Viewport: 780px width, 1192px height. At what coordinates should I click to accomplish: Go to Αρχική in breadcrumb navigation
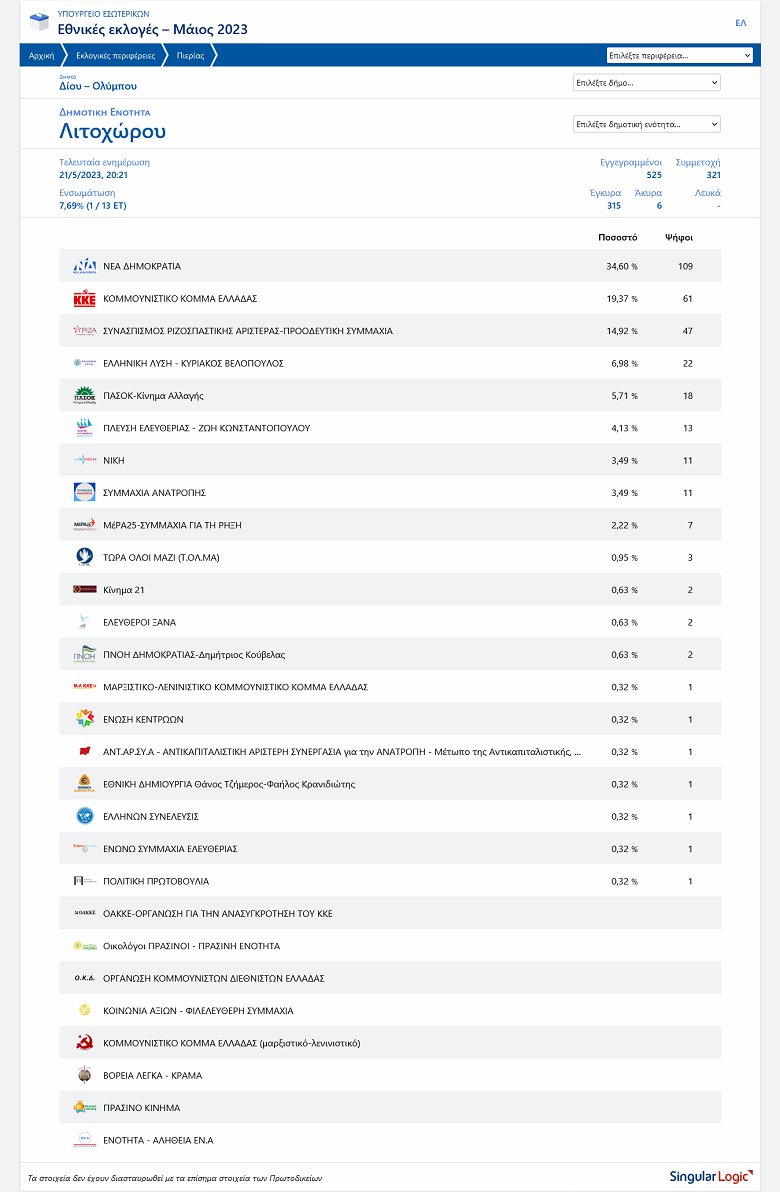point(41,56)
